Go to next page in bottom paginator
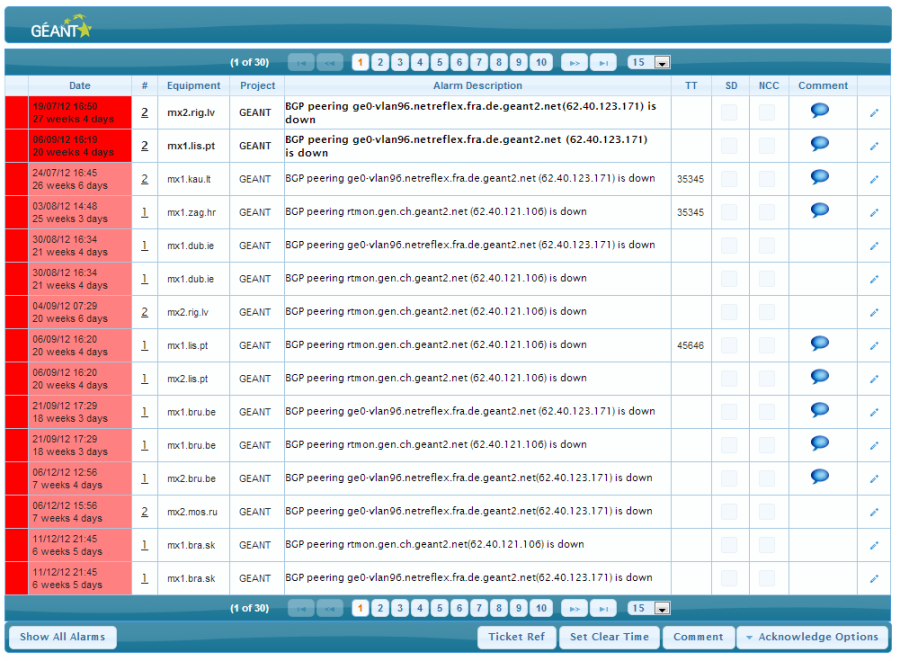This screenshot has width=900, height=661. pos(574,608)
